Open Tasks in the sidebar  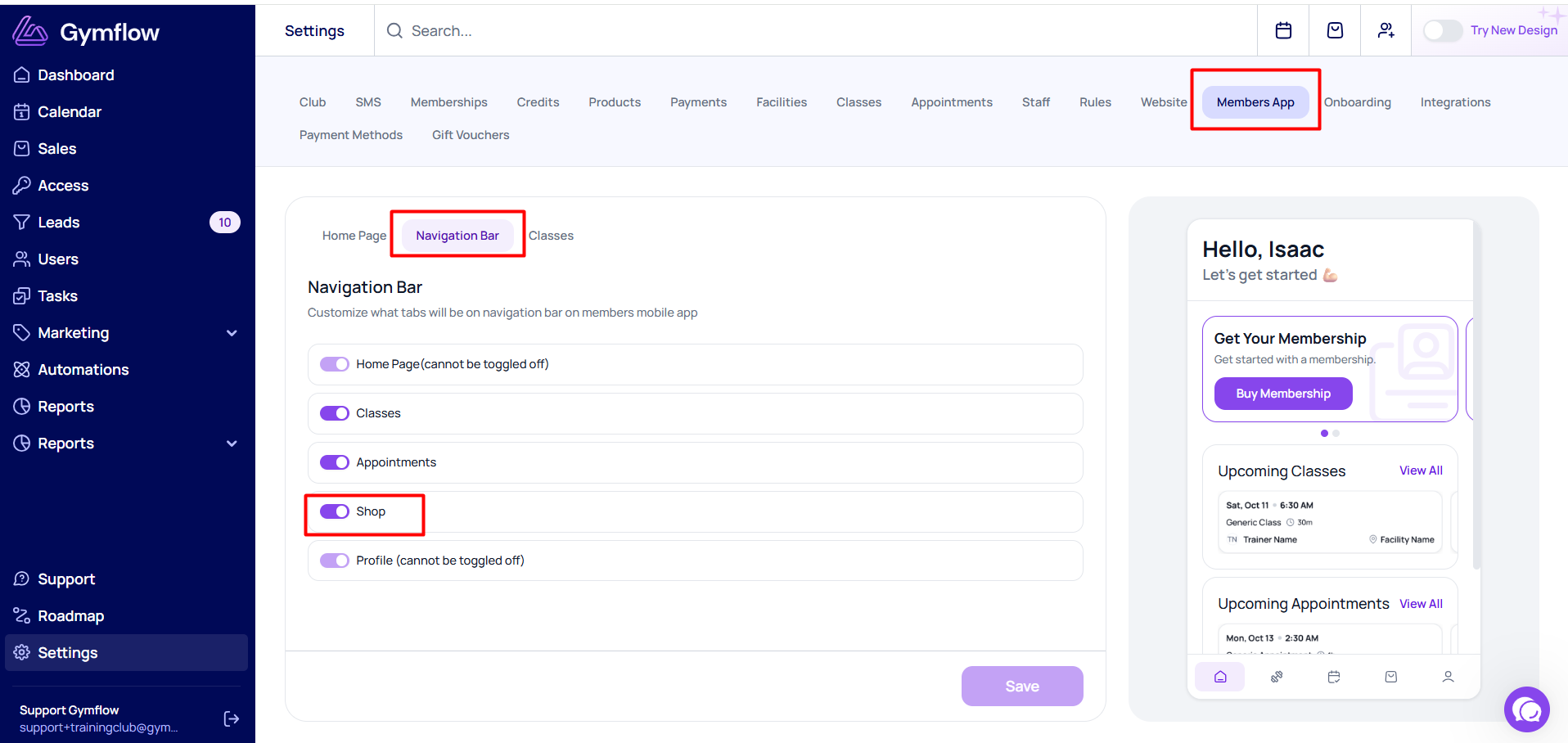(57, 296)
